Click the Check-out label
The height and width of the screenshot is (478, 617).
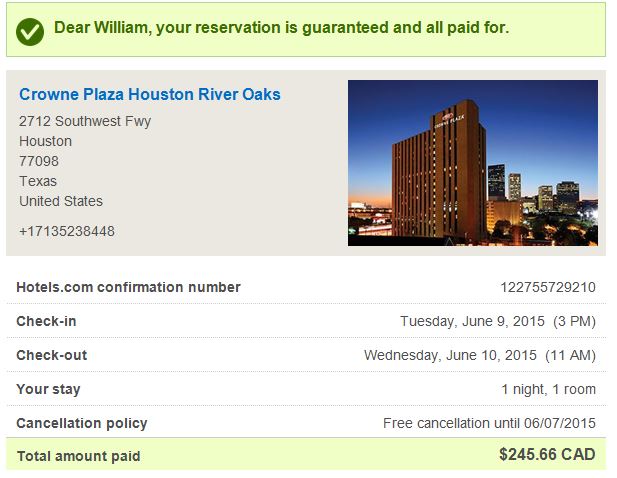tap(51, 355)
